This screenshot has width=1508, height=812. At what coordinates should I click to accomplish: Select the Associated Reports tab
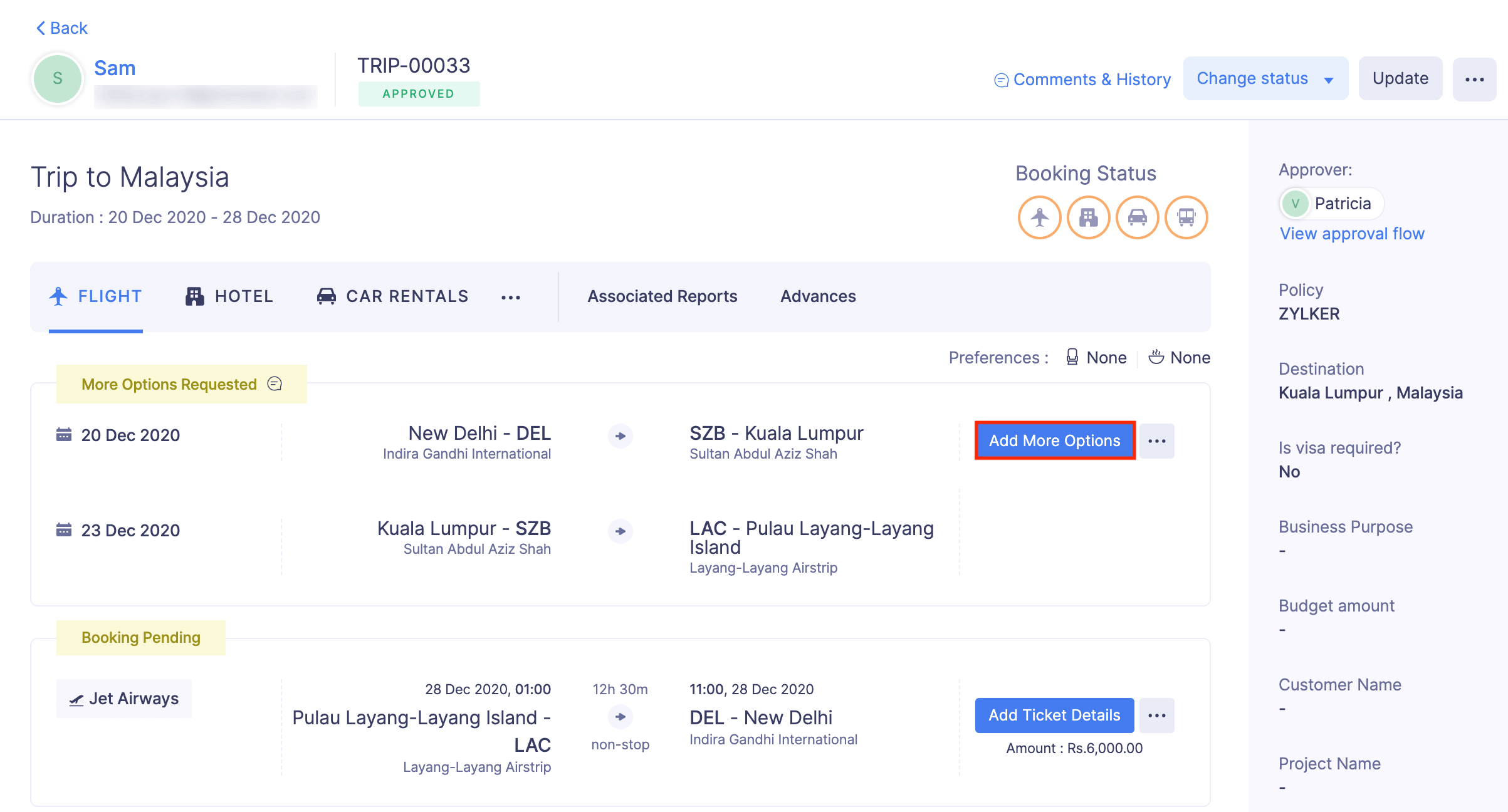[x=662, y=296]
